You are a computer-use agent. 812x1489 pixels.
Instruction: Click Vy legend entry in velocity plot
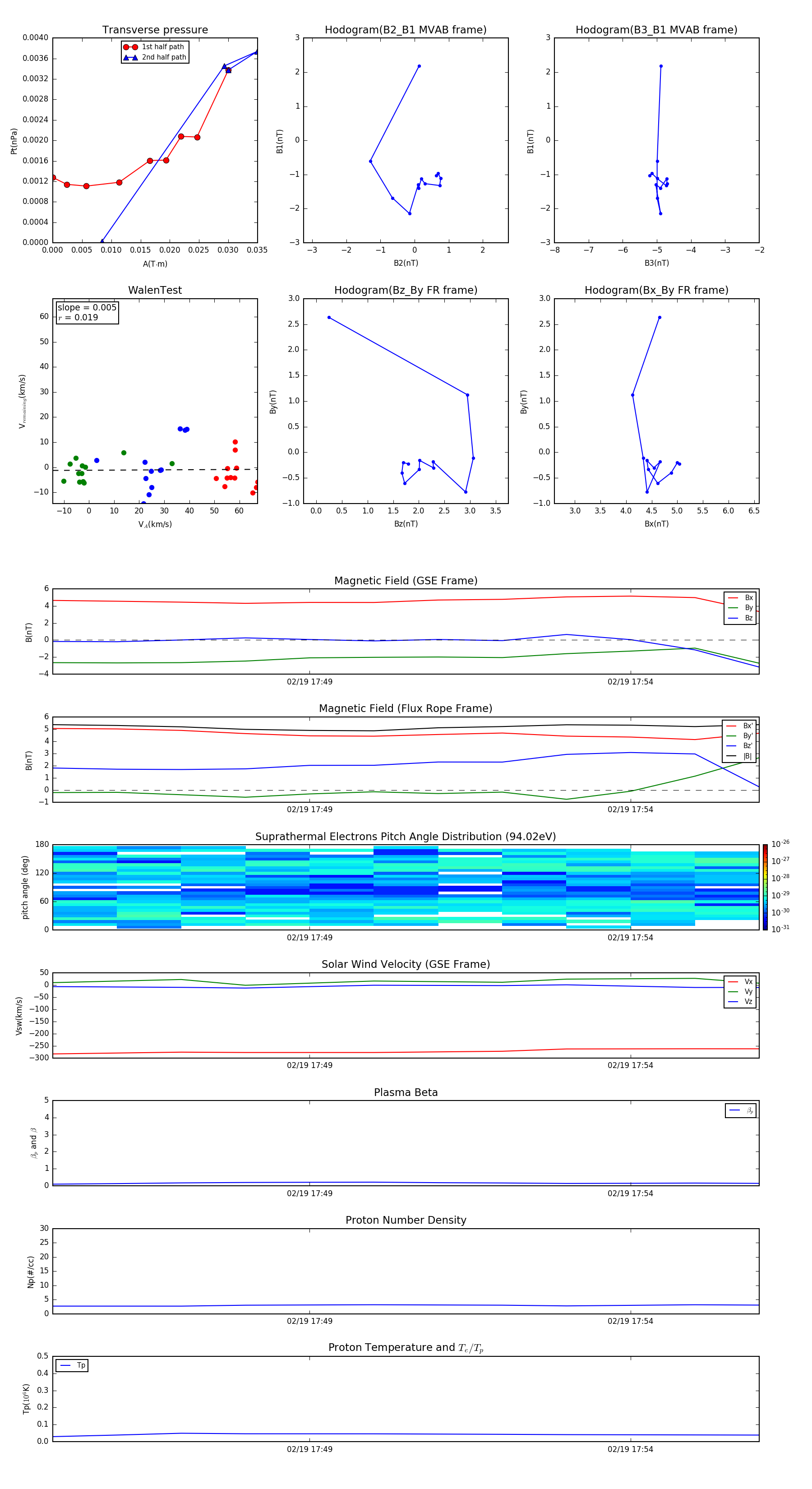tap(740, 991)
